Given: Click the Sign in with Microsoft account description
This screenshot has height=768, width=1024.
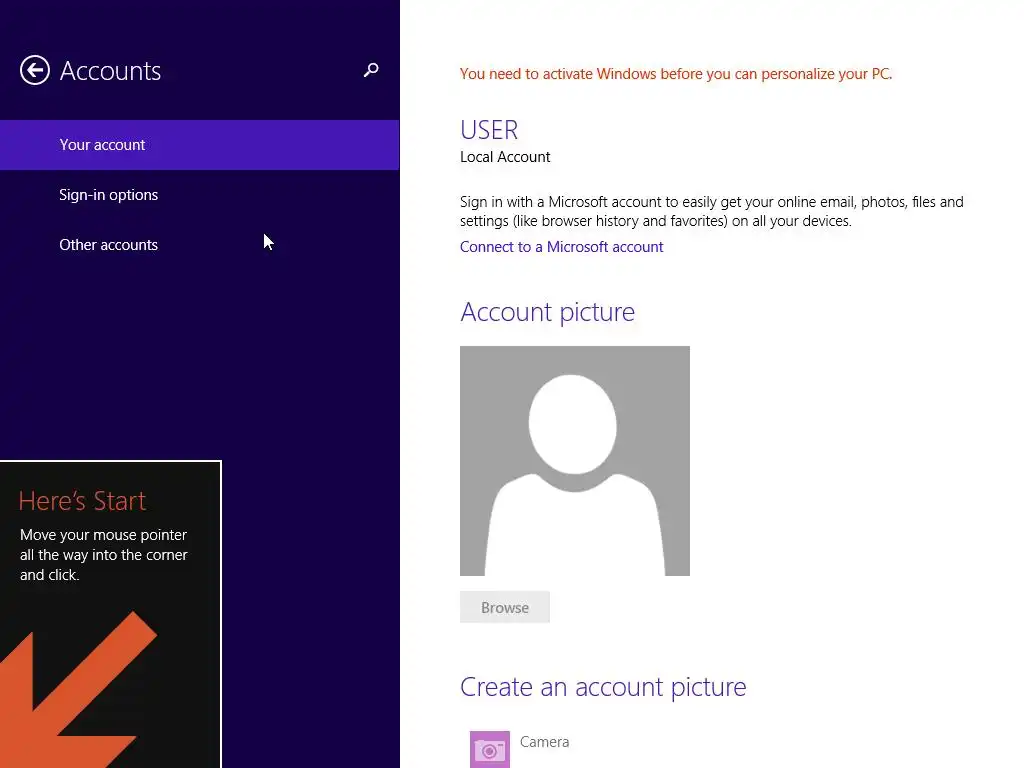Looking at the screenshot, I should [712, 211].
